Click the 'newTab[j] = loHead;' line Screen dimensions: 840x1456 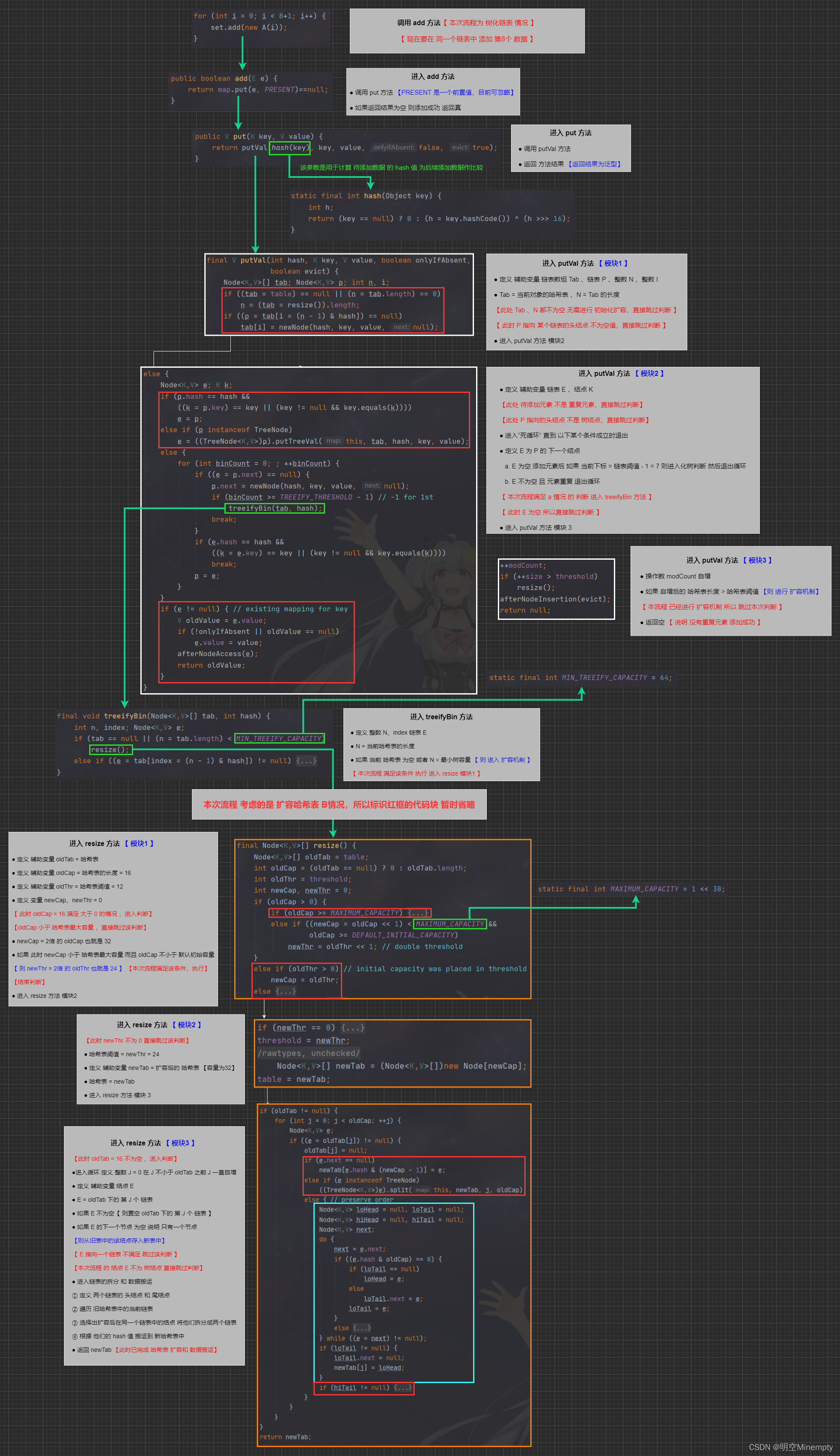coord(369,1368)
